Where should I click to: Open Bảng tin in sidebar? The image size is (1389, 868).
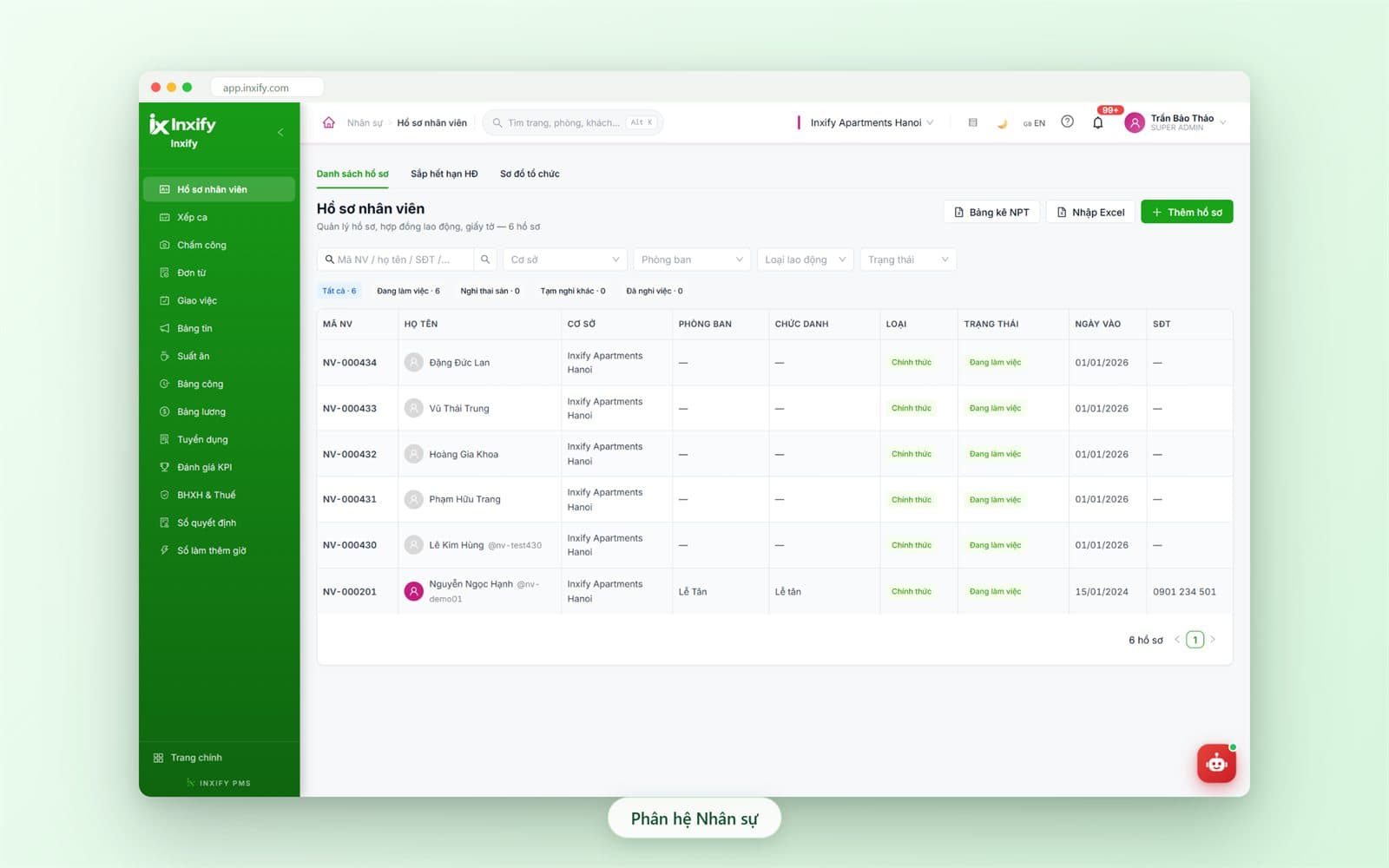(219, 328)
